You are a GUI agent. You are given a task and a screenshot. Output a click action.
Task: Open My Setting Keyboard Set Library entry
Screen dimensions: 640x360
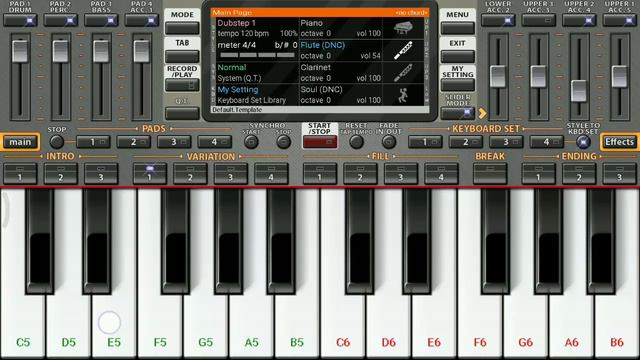pyautogui.click(x=257, y=95)
